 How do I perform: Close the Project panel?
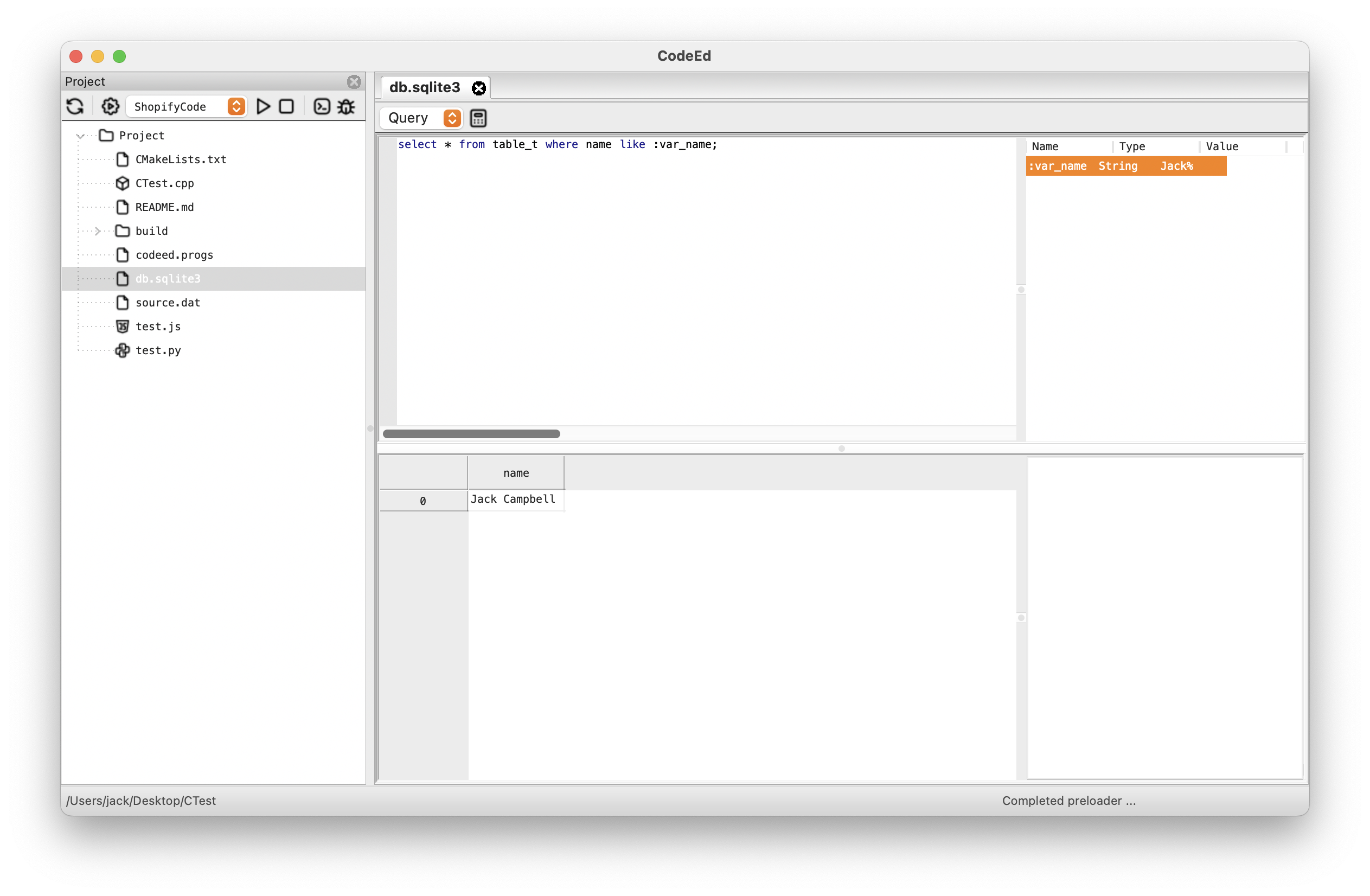[354, 82]
